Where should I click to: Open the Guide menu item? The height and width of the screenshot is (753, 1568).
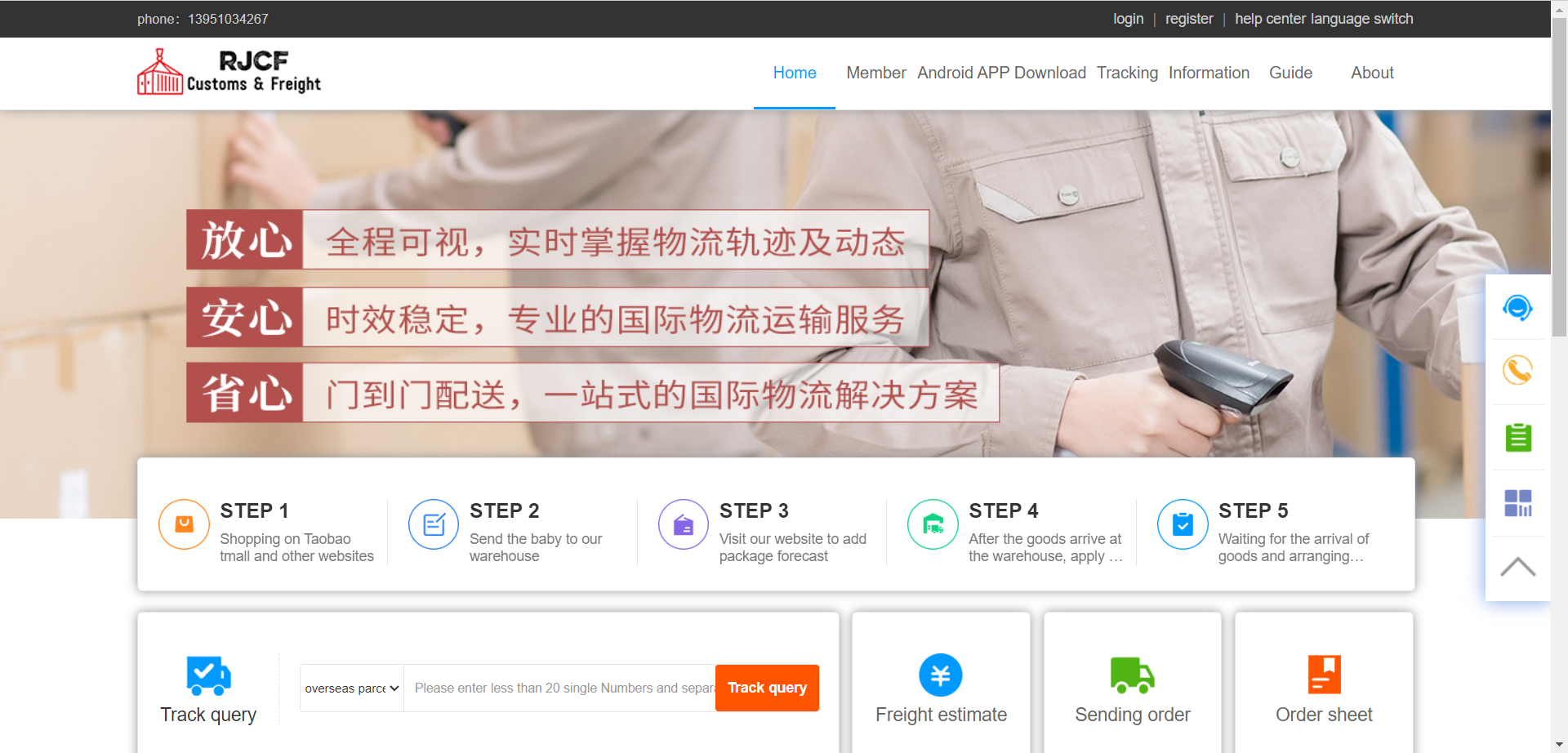[1290, 73]
